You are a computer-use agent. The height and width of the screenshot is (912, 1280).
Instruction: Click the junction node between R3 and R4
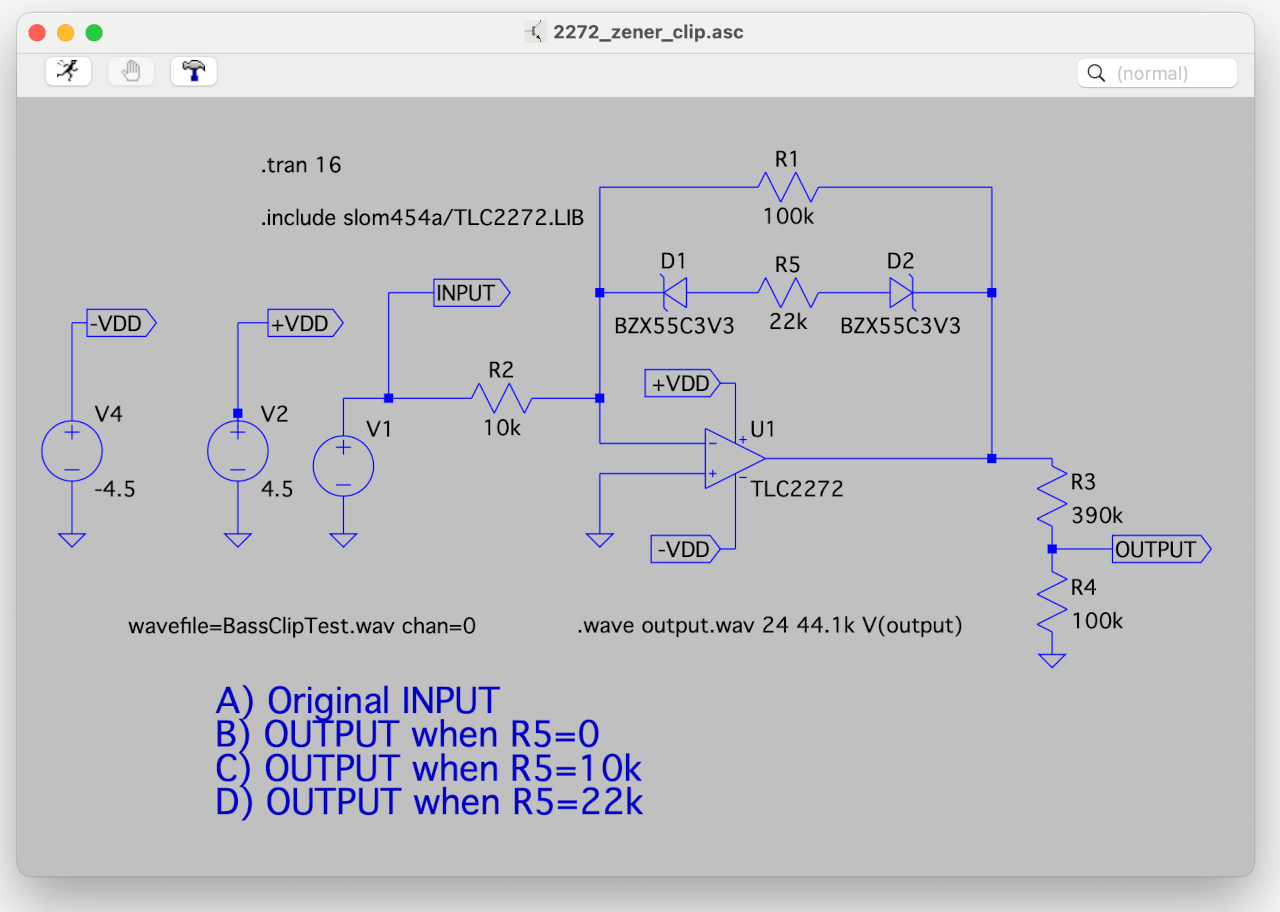point(1052,549)
